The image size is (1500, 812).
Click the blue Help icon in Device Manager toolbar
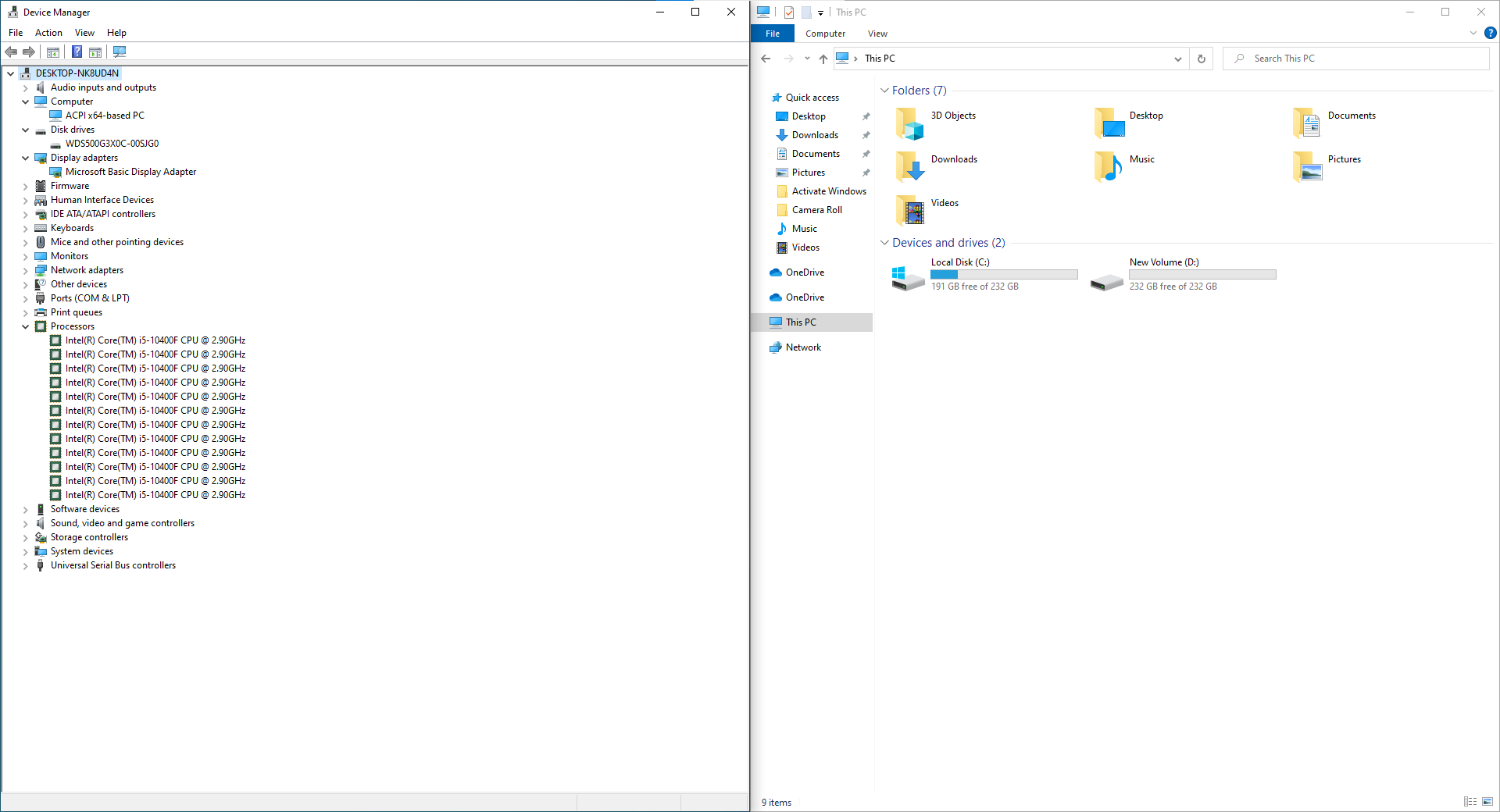pos(77,52)
